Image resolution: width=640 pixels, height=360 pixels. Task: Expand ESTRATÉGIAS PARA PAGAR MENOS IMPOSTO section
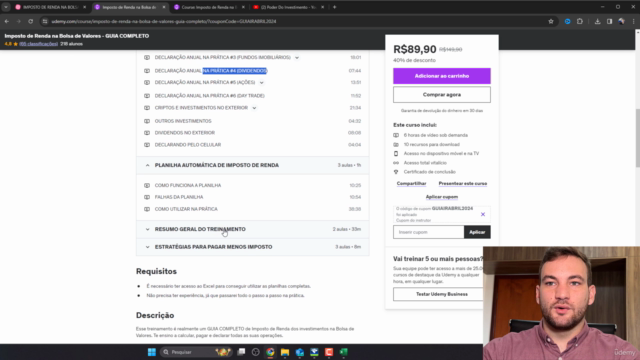point(253,247)
